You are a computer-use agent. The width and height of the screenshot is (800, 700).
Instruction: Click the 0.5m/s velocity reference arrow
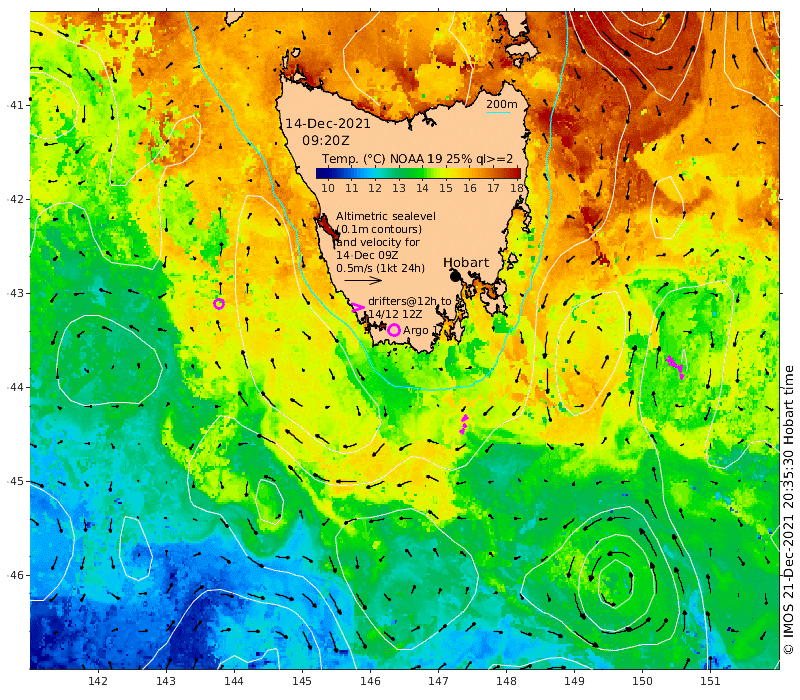click(363, 280)
